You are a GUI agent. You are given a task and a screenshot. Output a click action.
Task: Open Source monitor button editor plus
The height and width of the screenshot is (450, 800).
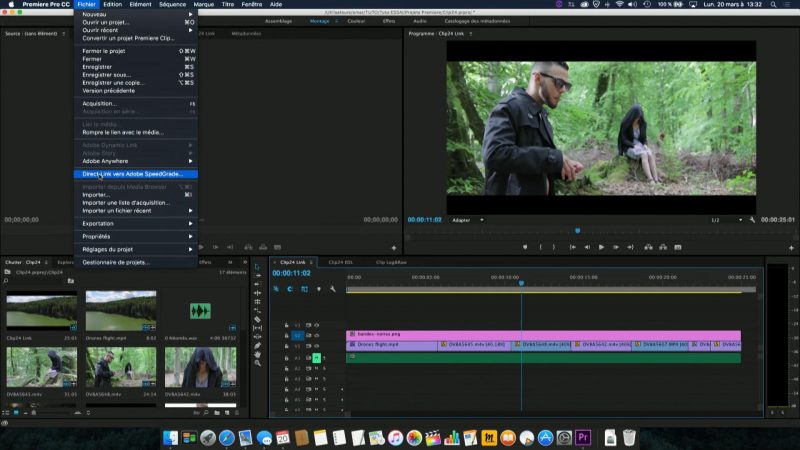[x=394, y=248]
